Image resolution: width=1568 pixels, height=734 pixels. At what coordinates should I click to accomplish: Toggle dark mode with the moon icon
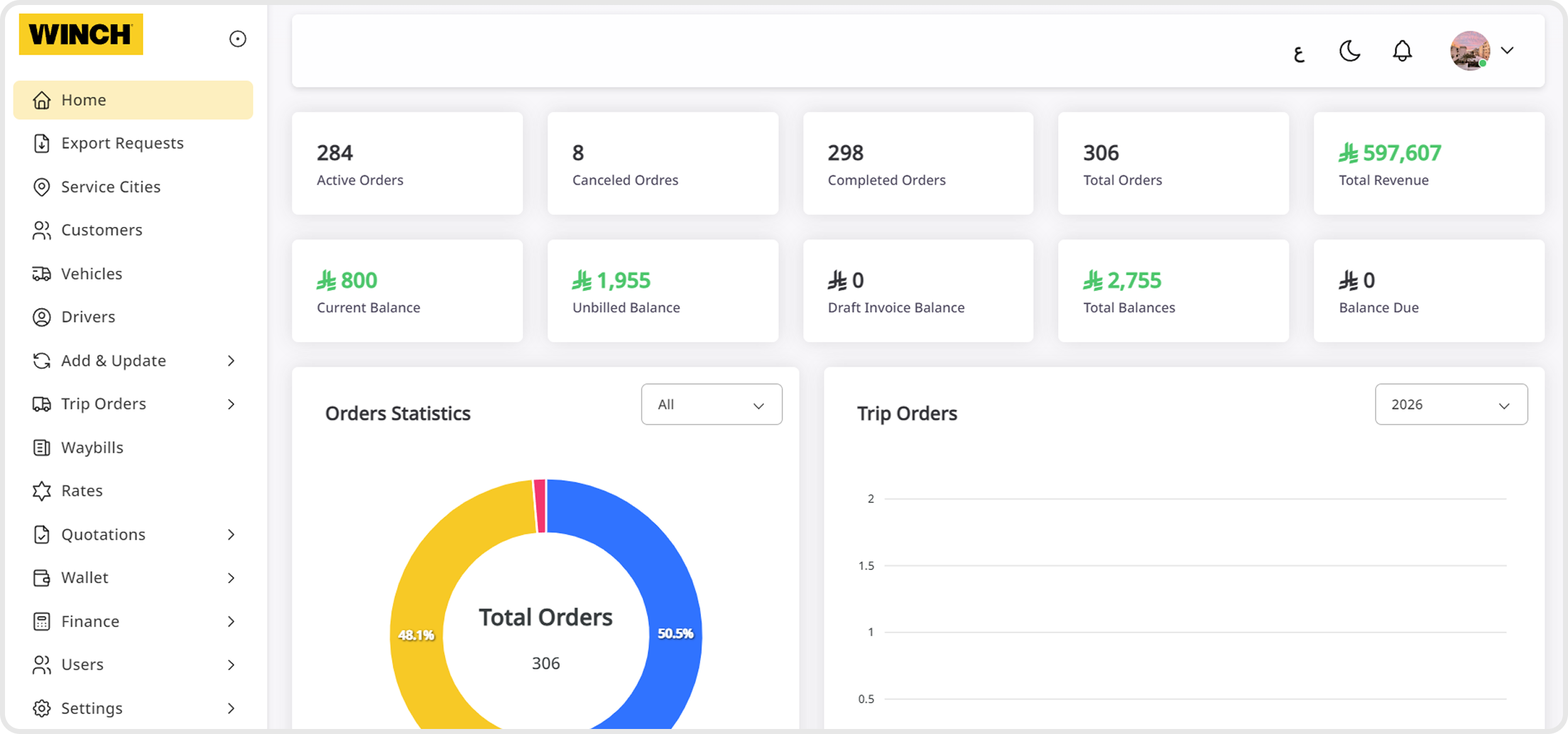click(1349, 52)
